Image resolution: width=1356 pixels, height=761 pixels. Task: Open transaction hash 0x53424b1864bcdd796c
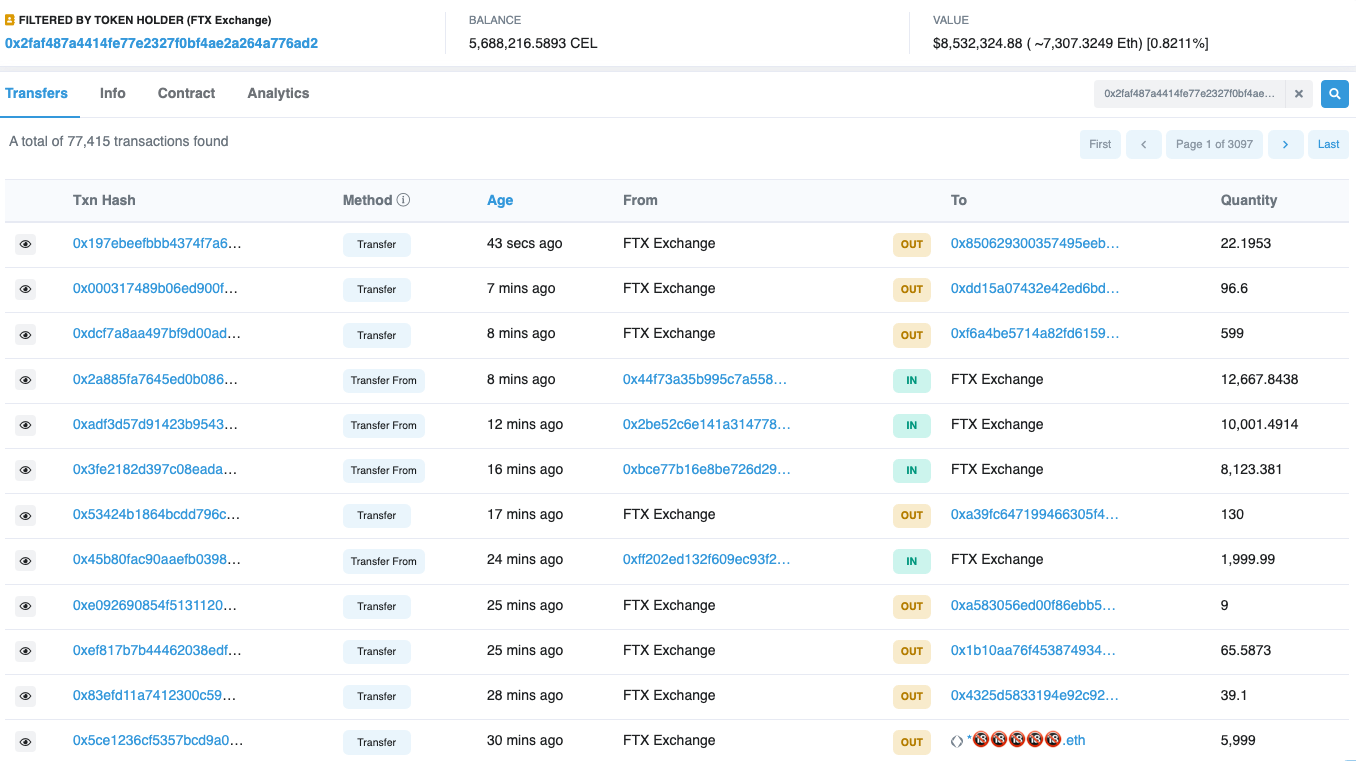[x=156, y=514]
